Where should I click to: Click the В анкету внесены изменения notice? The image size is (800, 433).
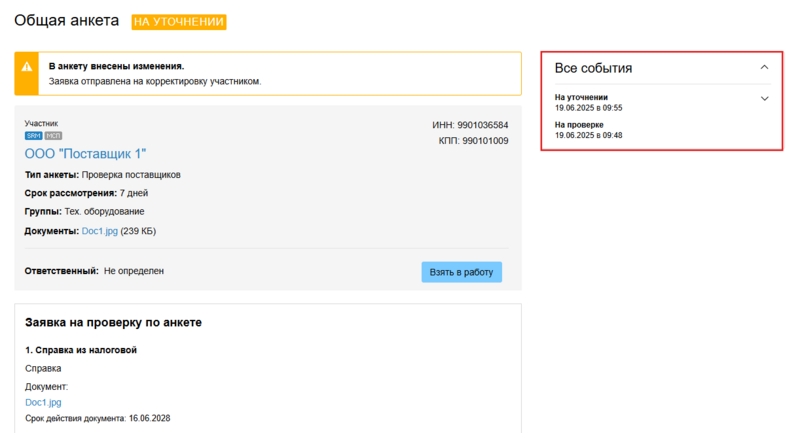pyautogui.click(x=116, y=65)
